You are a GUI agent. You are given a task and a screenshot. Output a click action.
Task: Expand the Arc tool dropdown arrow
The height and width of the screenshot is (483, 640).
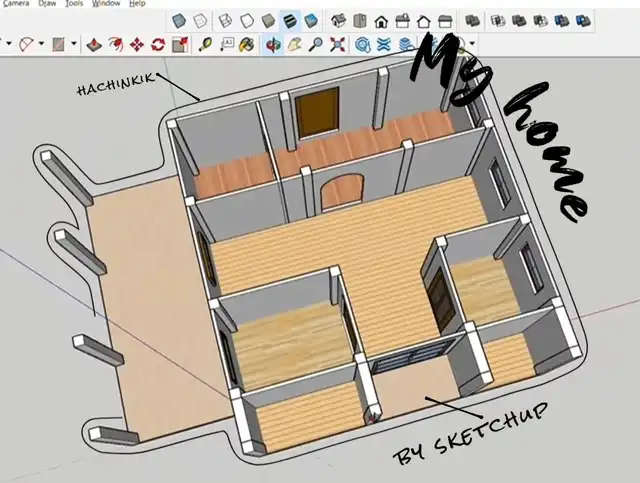tap(41, 44)
